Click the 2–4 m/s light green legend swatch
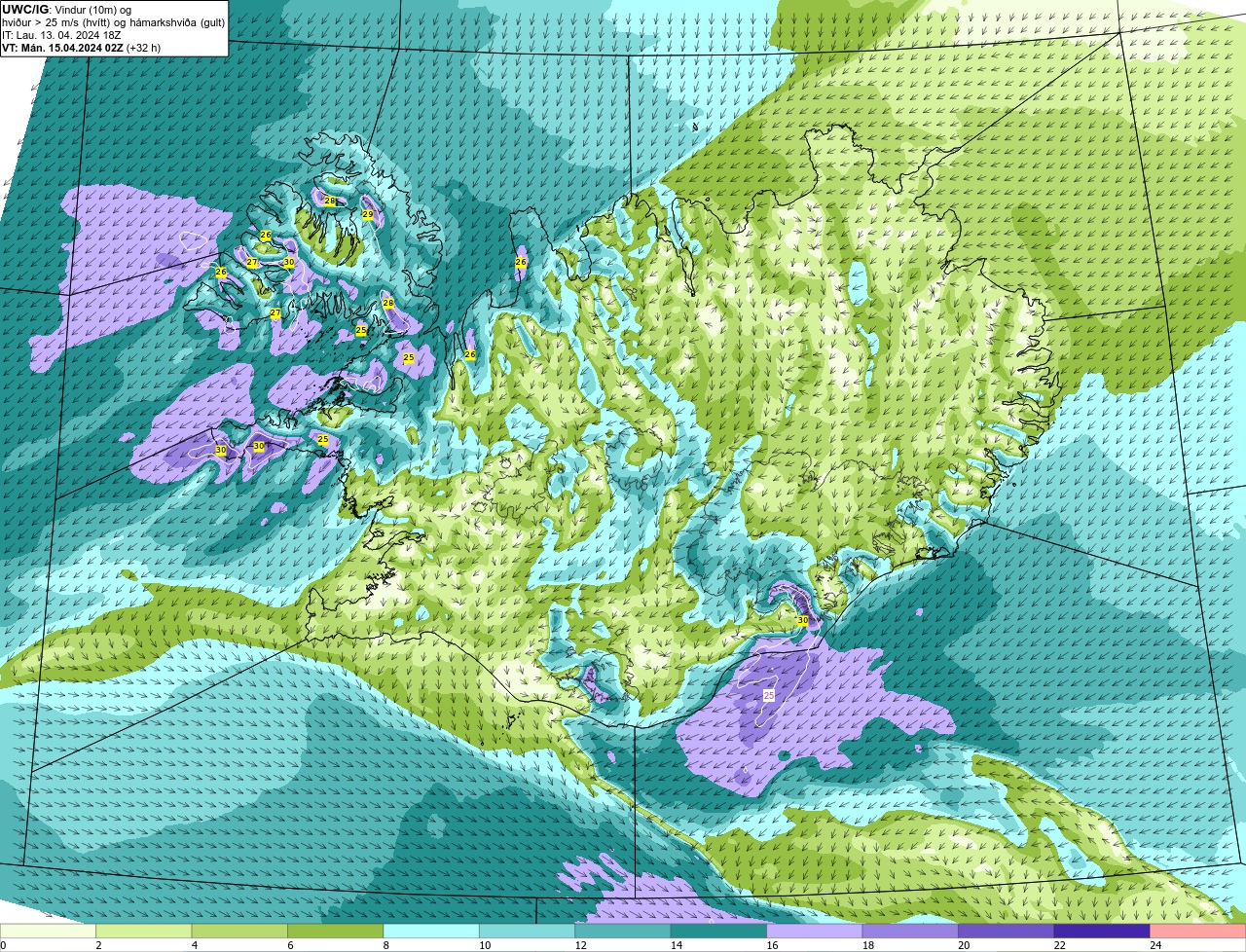The image size is (1246, 952). pyautogui.click(x=144, y=931)
